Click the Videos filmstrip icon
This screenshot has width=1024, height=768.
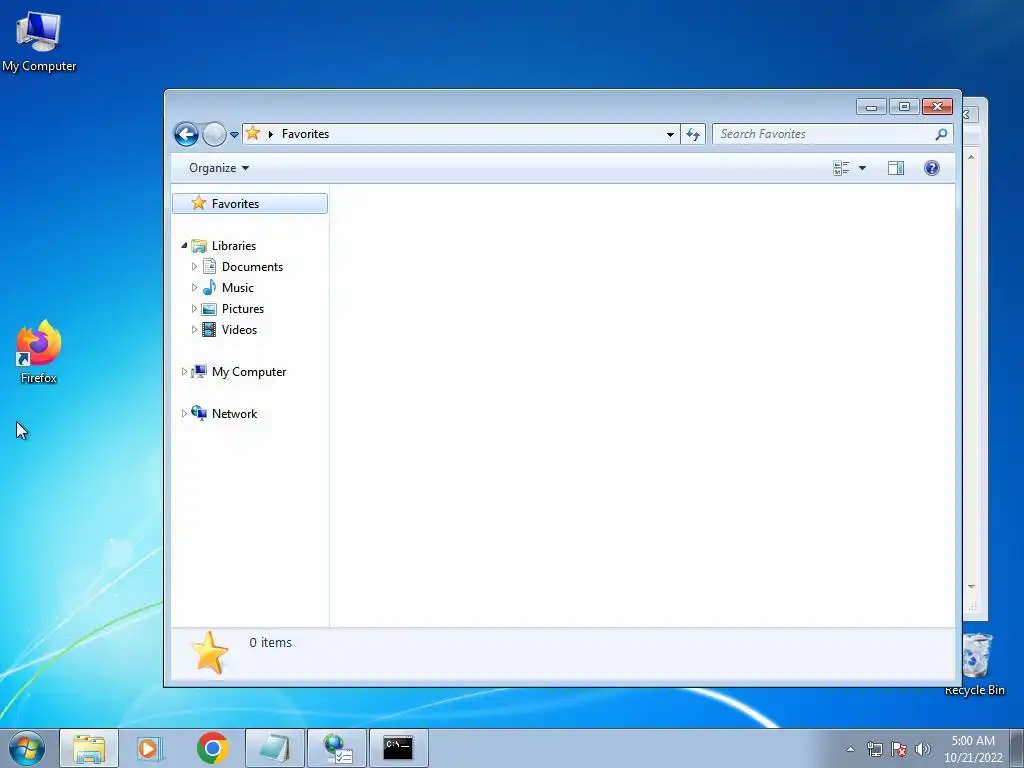(x=209, y=330)
